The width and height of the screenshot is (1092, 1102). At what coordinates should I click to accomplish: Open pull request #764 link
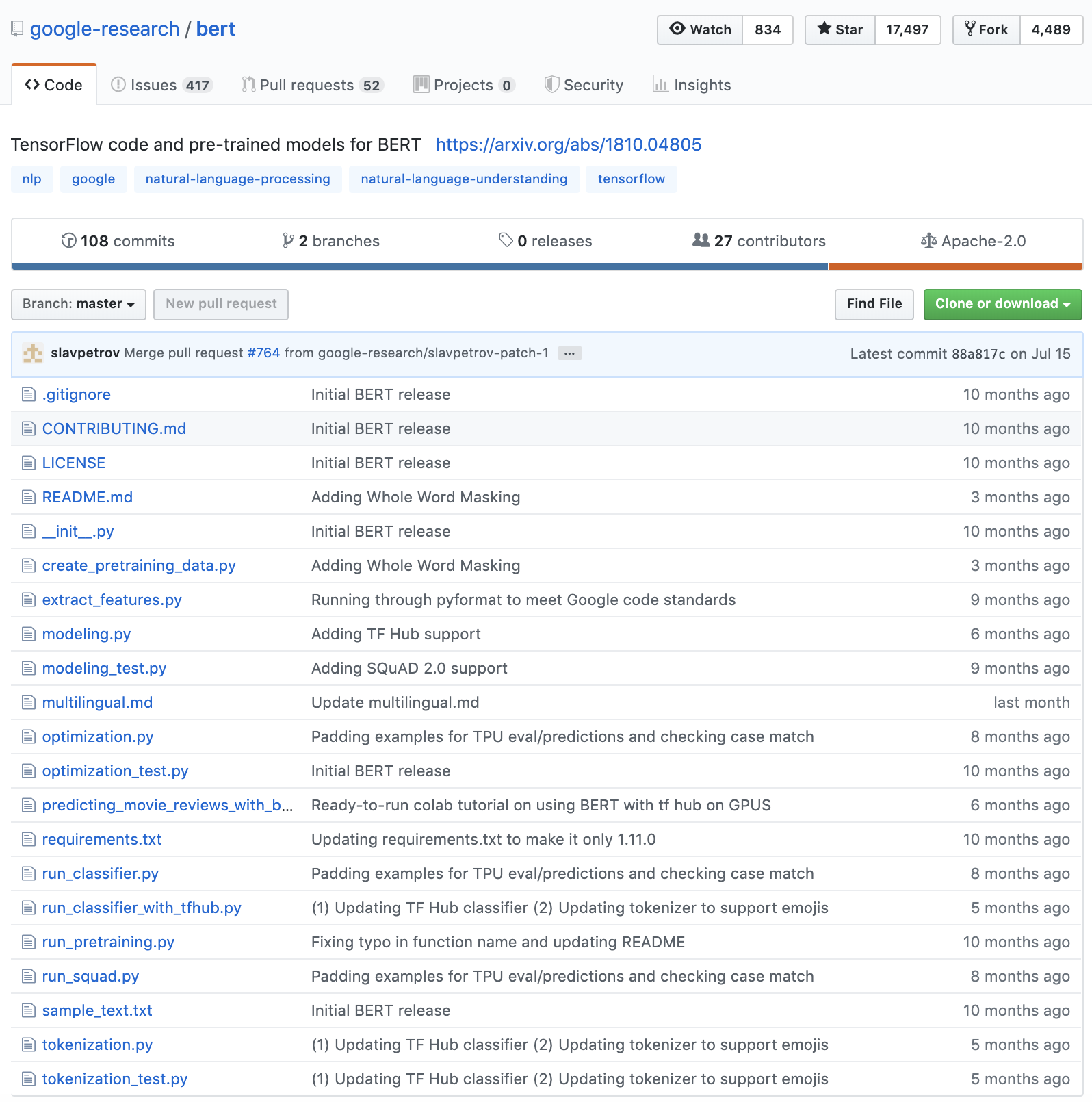coord(263,353)
